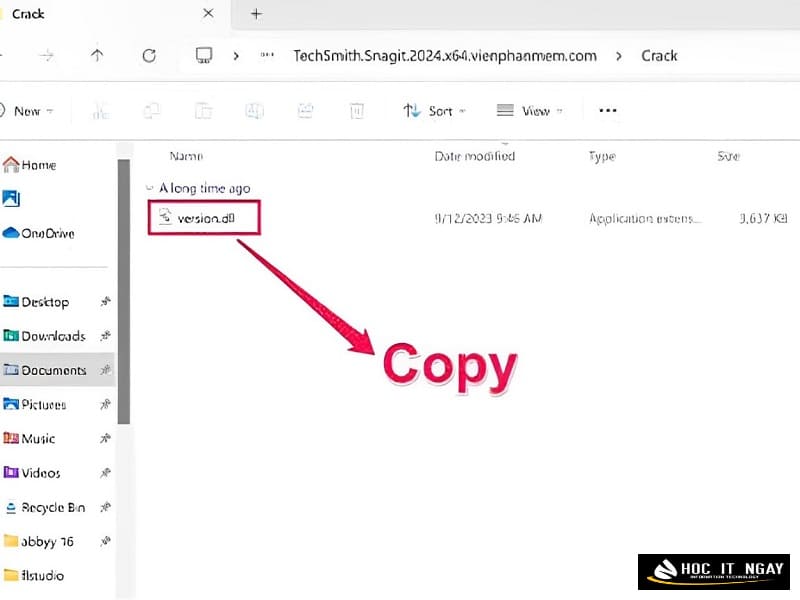Go forward in folder history
Image resolution: width=800 pixels, height=600 pixels.
tap(47, 56)
